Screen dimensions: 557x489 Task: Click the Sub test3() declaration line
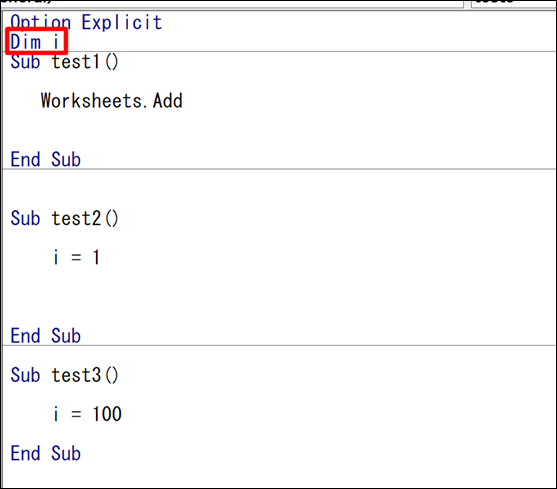(x=64, y=375)
